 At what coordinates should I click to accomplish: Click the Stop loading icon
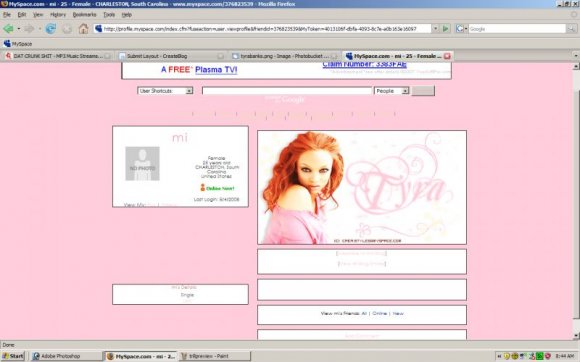[67, 29]
